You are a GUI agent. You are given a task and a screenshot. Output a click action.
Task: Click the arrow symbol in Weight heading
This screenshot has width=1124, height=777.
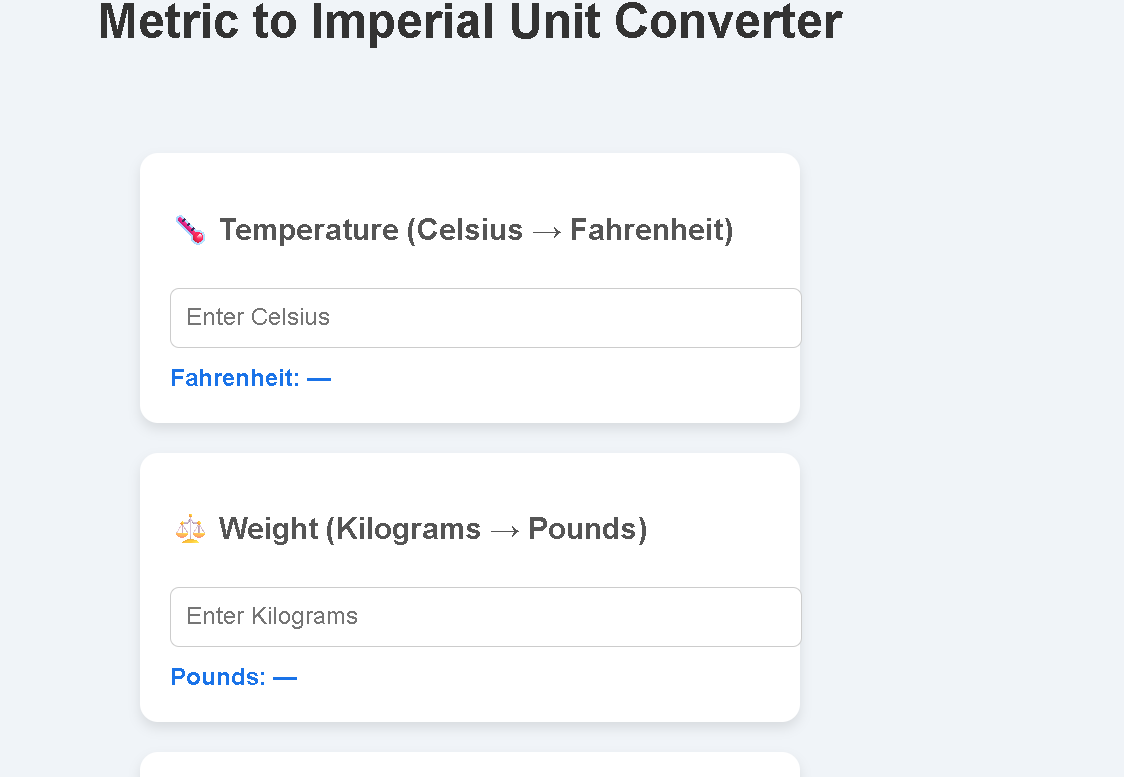(504, 528)
